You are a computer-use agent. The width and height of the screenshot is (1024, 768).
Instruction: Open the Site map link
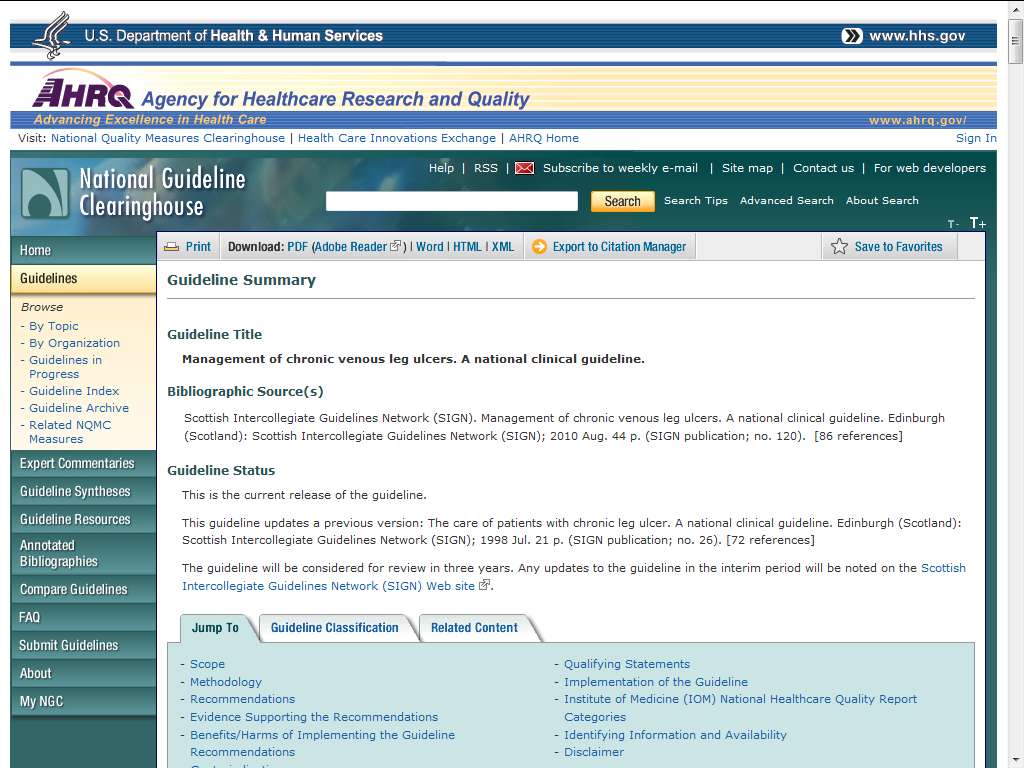[747, 168]
